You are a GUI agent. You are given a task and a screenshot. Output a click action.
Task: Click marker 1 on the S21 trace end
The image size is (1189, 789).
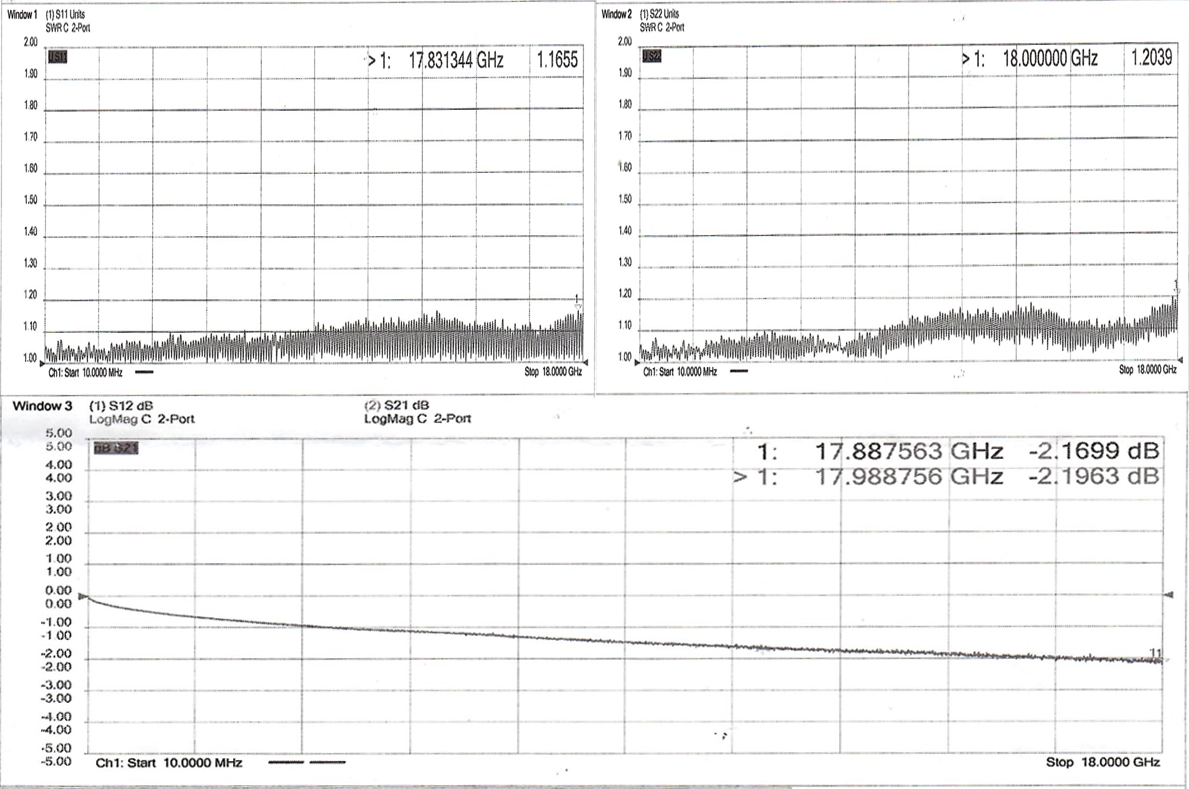(1155, 654)
